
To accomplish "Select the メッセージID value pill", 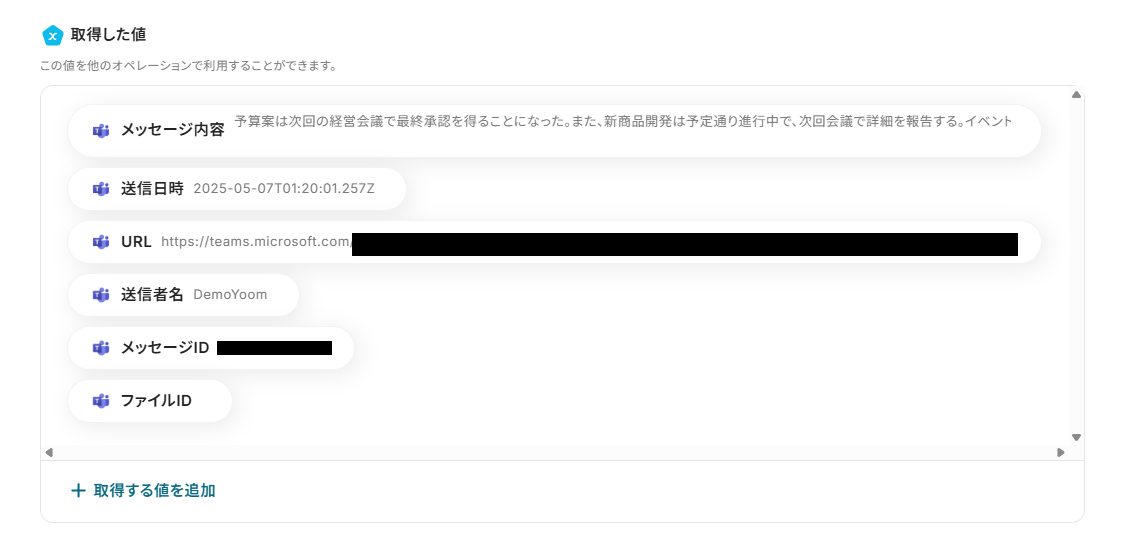I will 211,348.
